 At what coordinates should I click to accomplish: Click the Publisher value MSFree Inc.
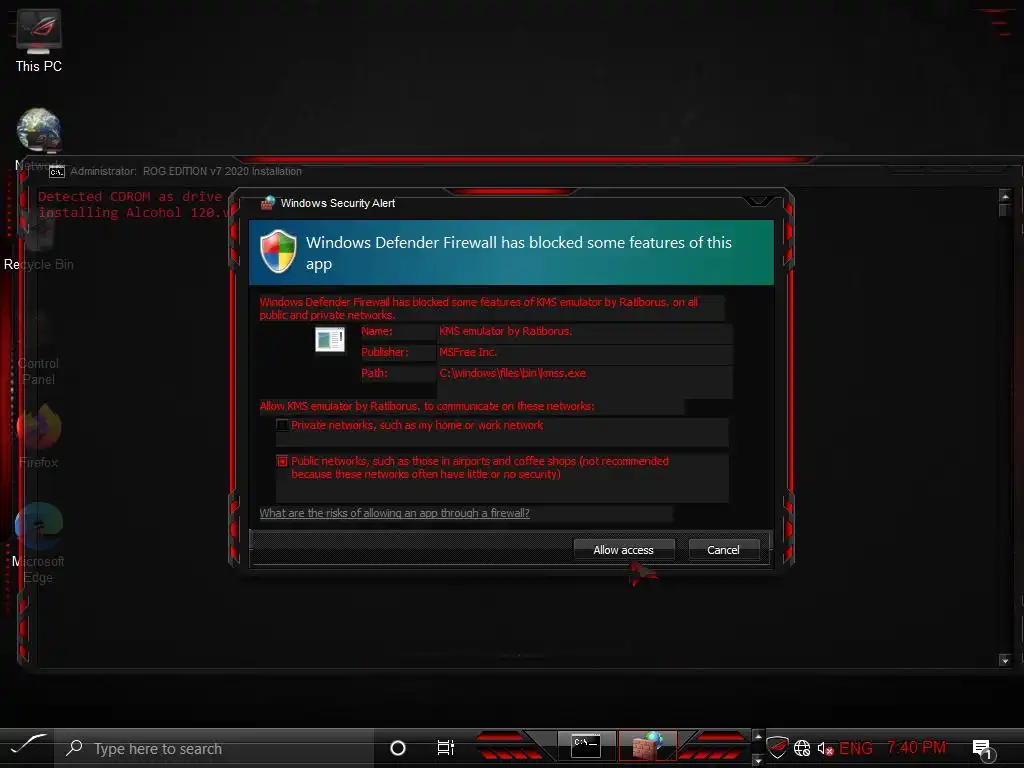point(468,352)
